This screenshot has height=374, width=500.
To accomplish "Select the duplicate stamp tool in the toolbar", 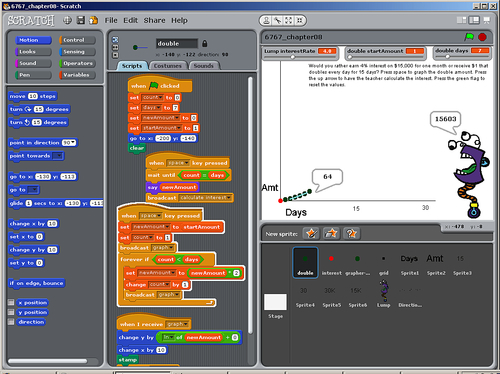I will point(266,21).
